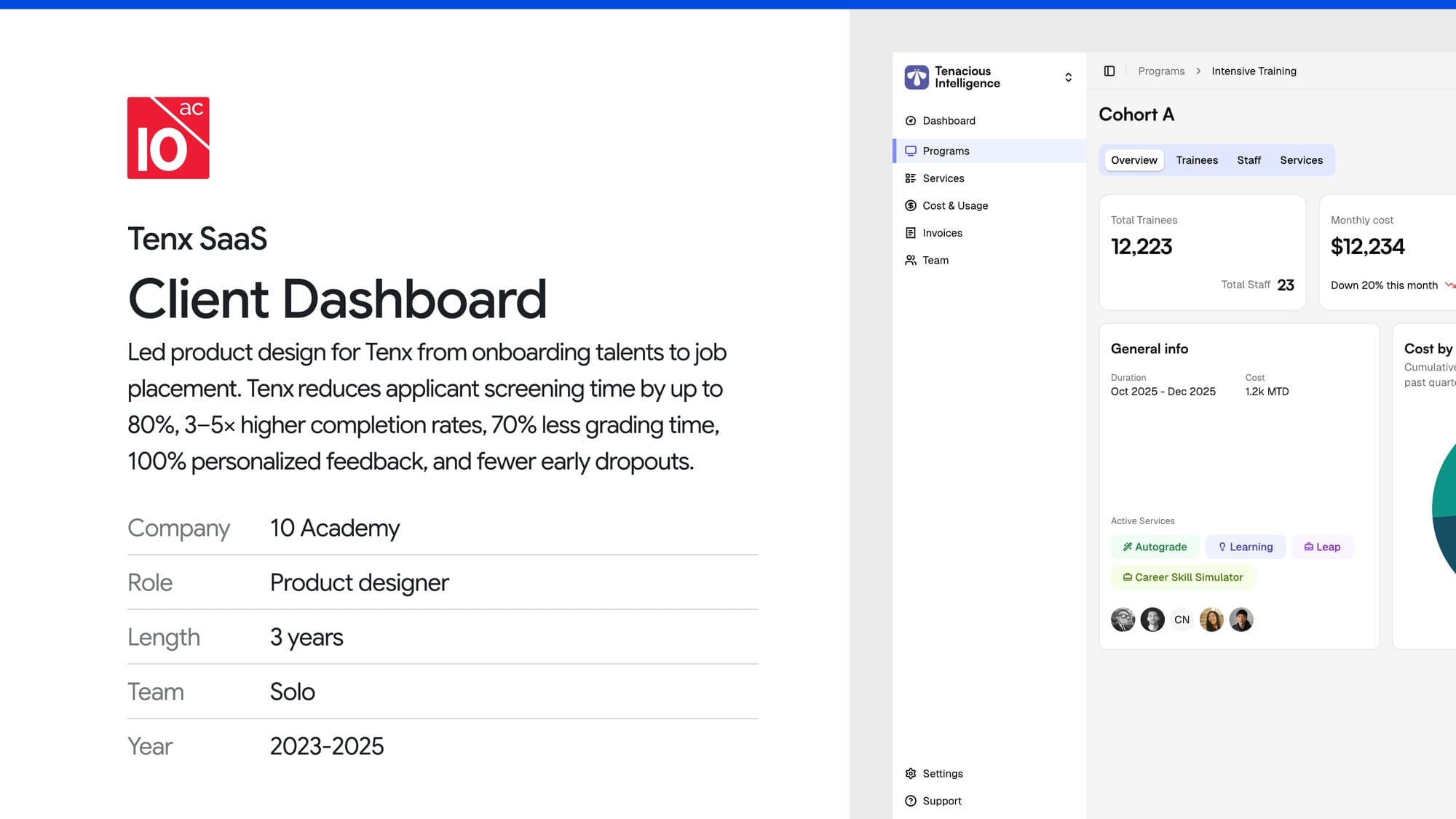The height and width of the screenshot is (819, 1456).
Task: Switch to the Staff tab
Action: 1249,160
